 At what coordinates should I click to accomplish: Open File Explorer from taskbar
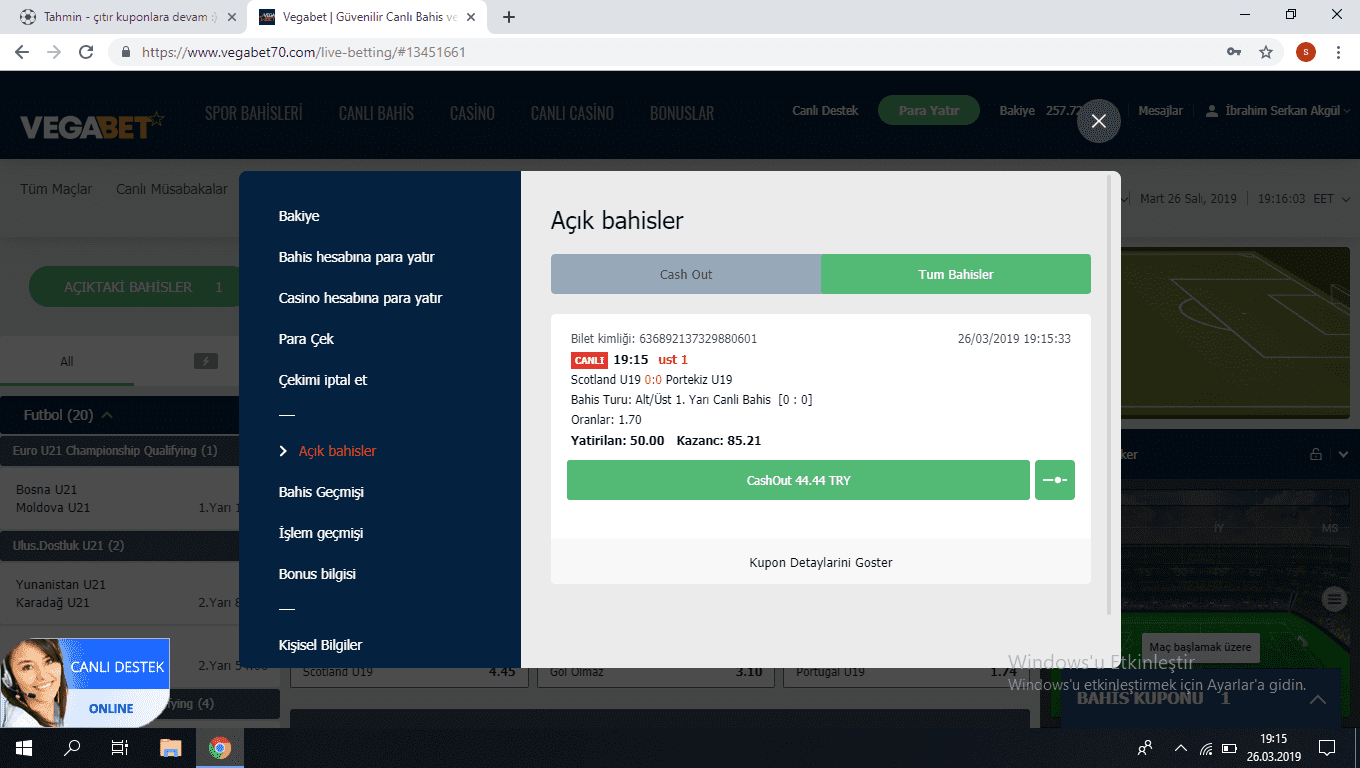pyautogui.click(x=171, y=747)
